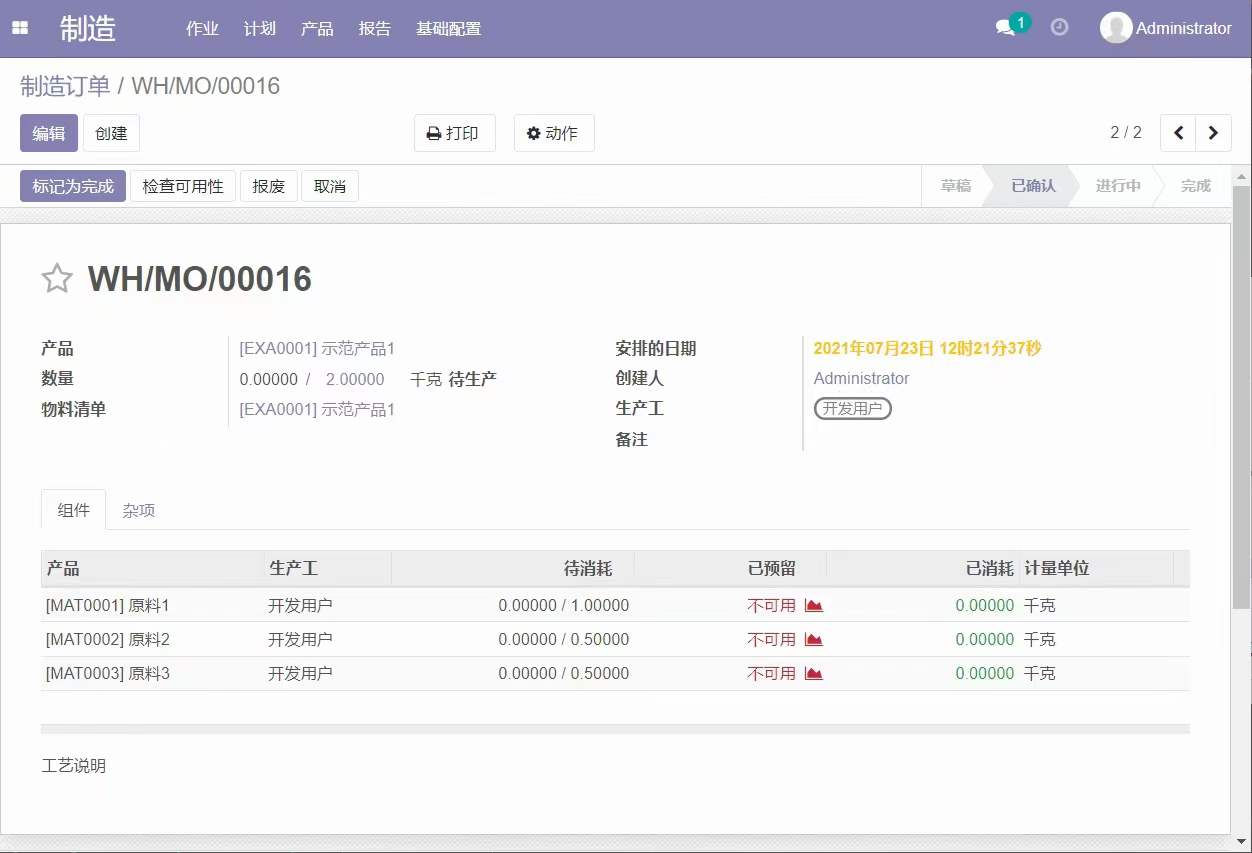Click the 制造订单 breadcrumb link
Screen dimensions: 1252x853
point(65,86)
